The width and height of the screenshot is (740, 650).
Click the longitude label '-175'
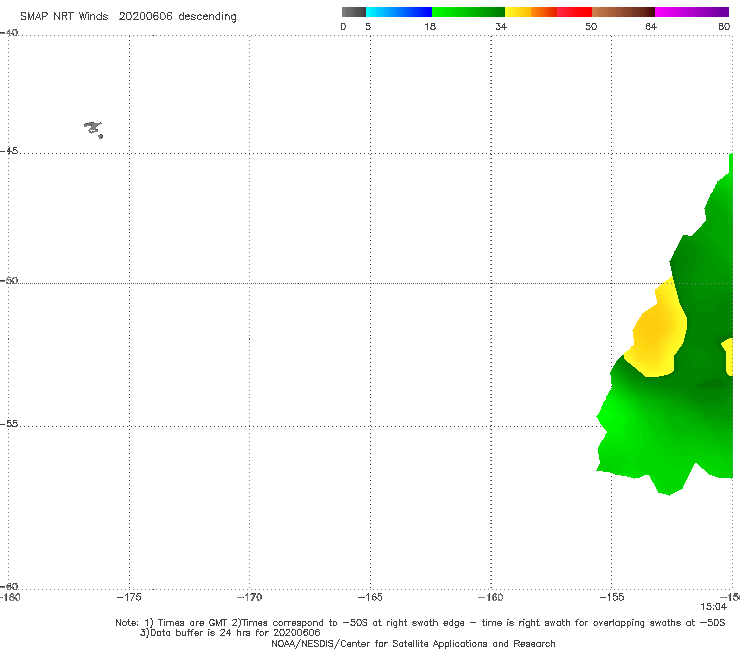point(129,597)
